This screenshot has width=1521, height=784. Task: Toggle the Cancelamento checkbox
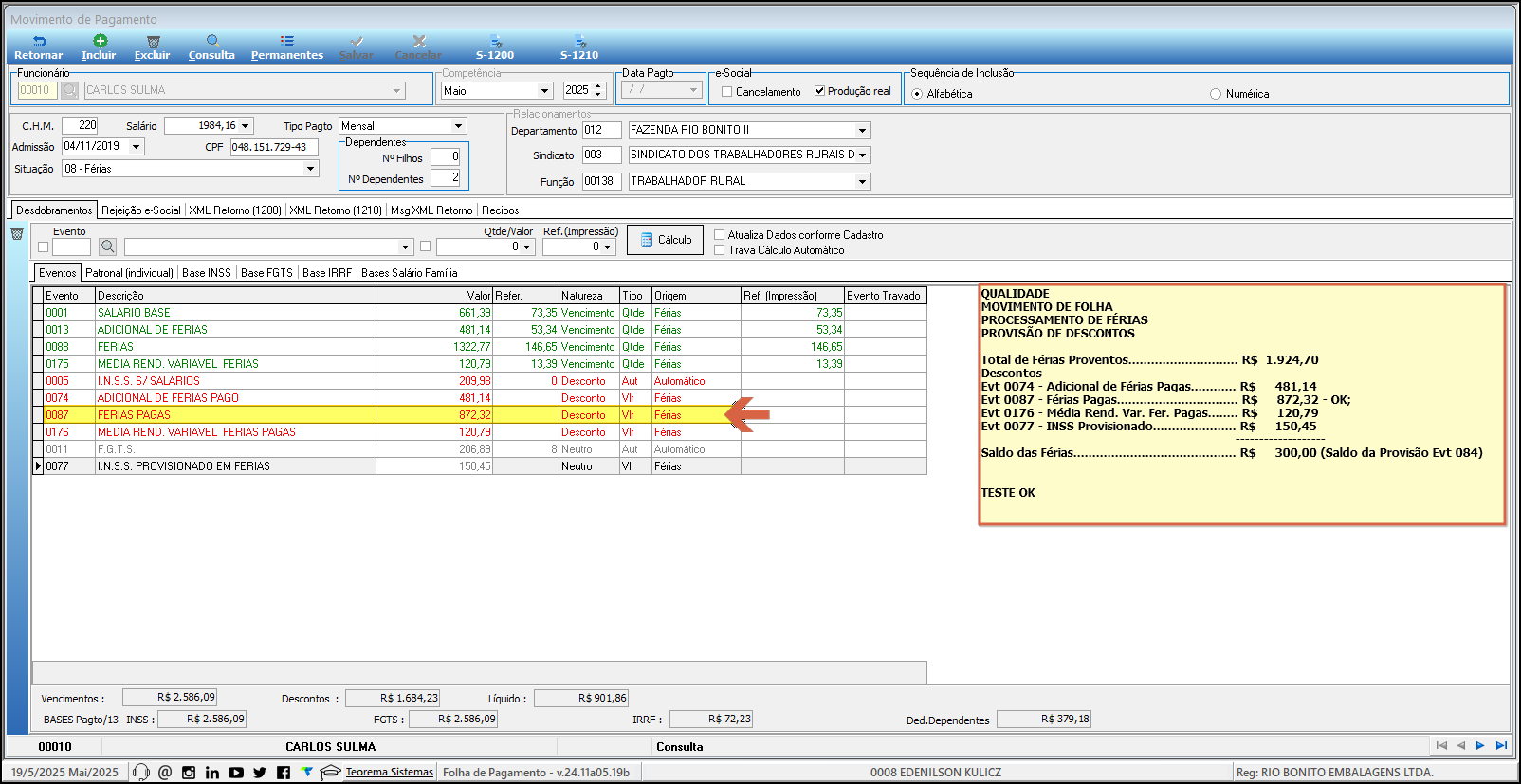click(726, 92)
